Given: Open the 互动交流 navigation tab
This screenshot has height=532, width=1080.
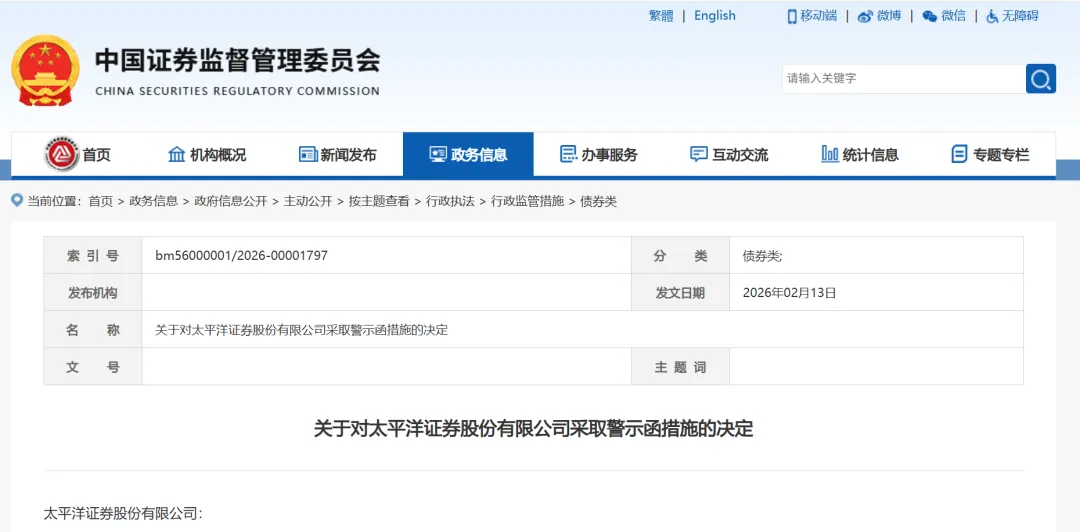Looking at the screenshot, I should [729, 154].
